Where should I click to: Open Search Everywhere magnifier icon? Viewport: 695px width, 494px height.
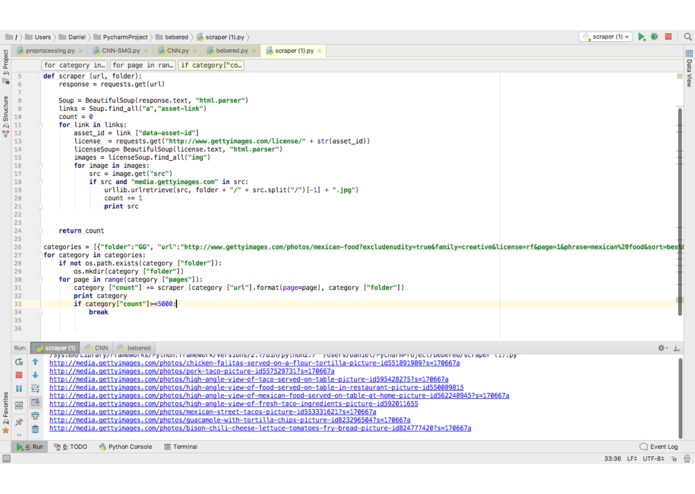pyautogui.click(x=687, y=37)
